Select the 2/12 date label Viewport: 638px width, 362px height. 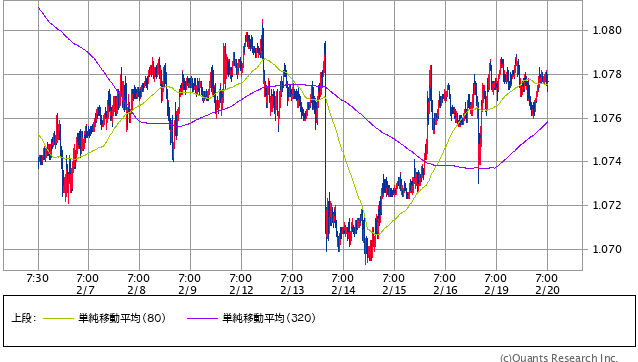click(x=241, y=290)
